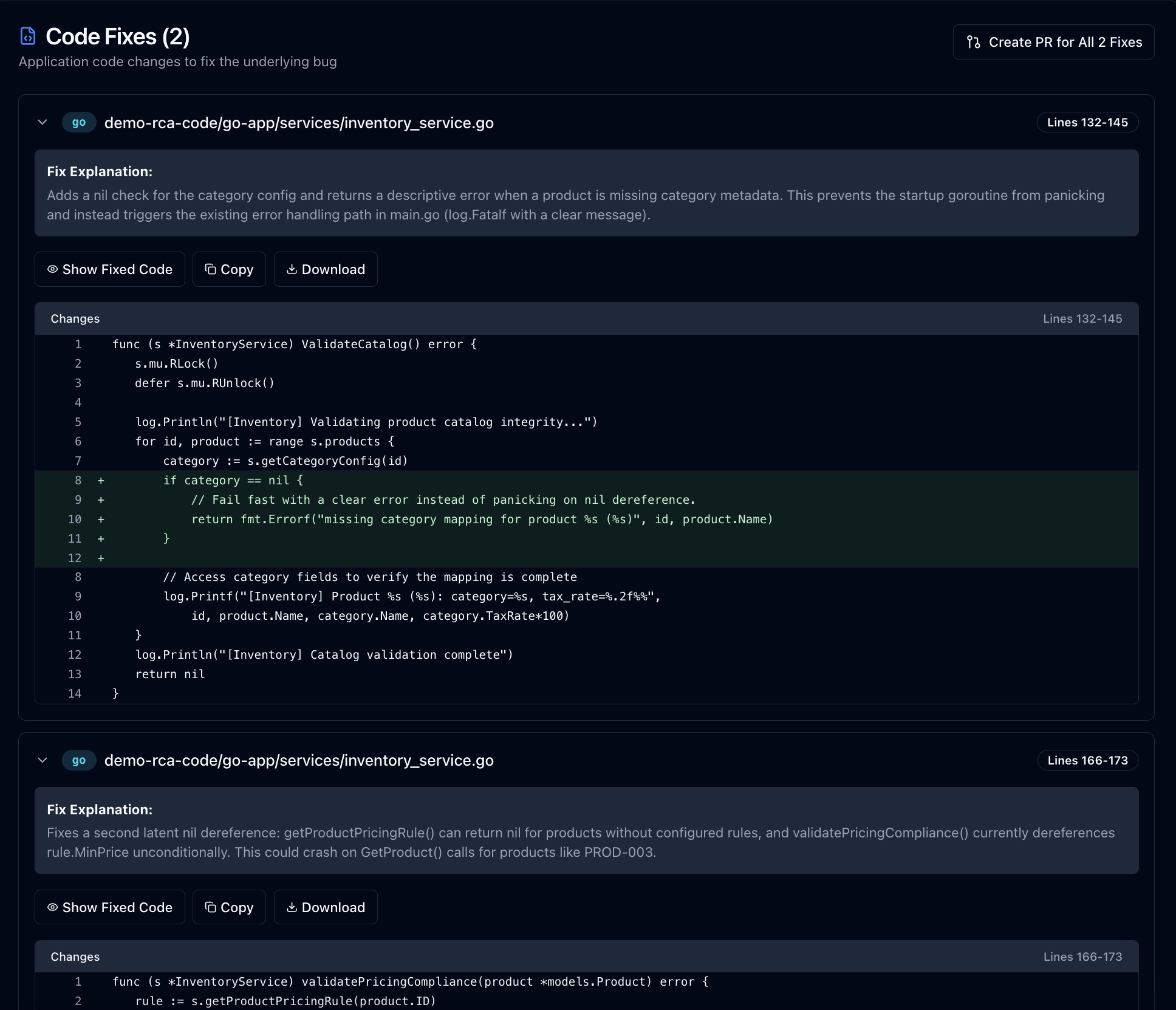
Task: Collapse the second inventory_service.go fix card
Action: point(43,760)
